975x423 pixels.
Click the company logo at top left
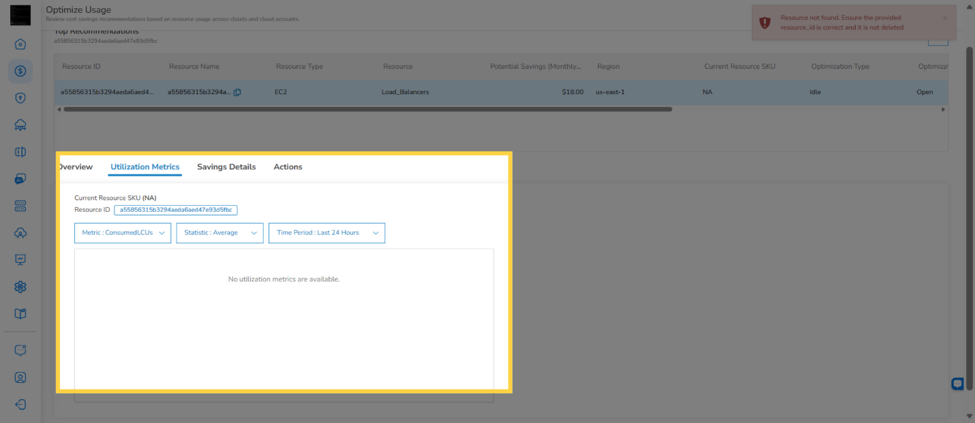point(21,16)
